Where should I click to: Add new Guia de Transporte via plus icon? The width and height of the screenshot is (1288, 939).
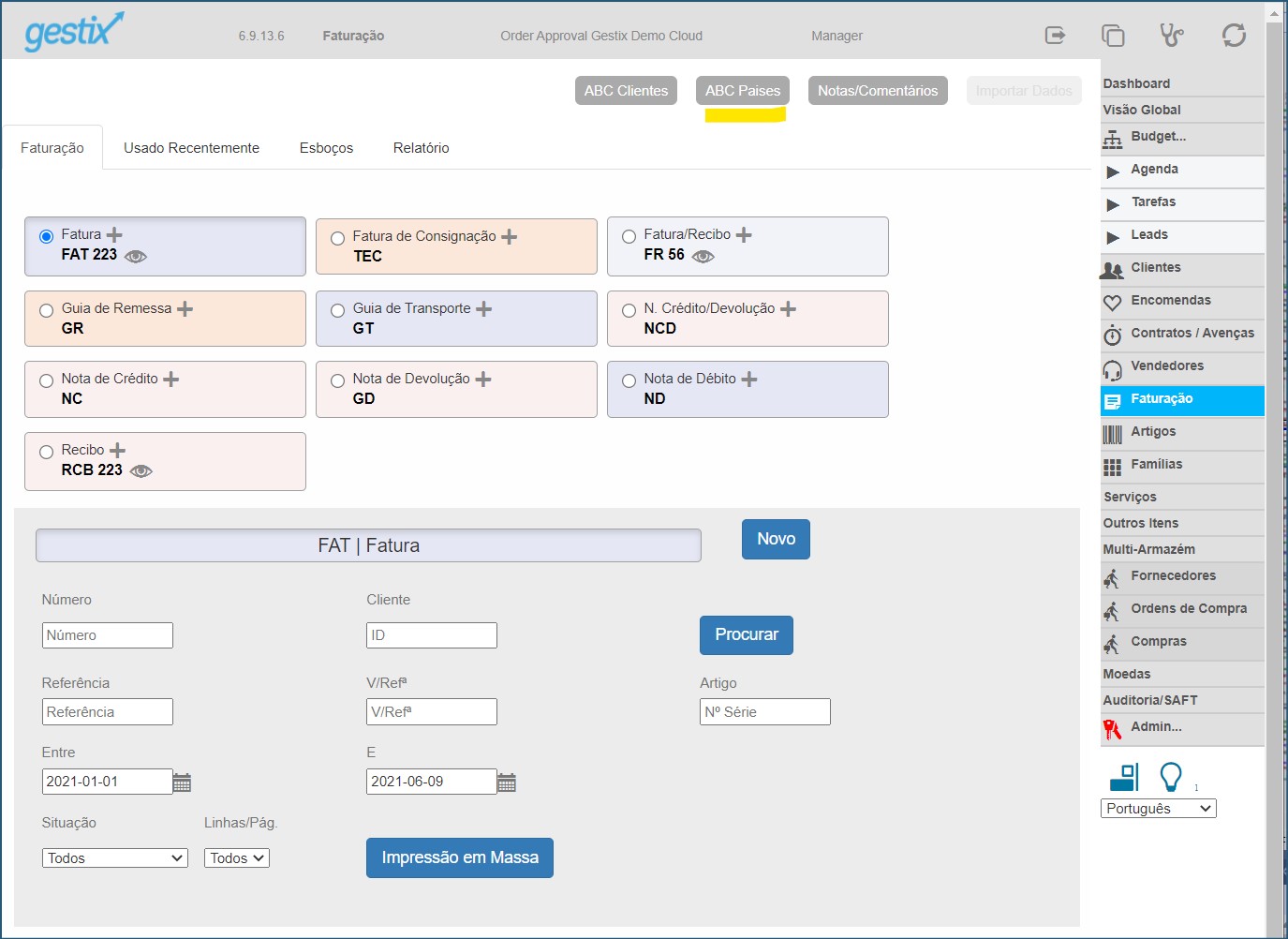pyautogui.click(x=483, y=308)
